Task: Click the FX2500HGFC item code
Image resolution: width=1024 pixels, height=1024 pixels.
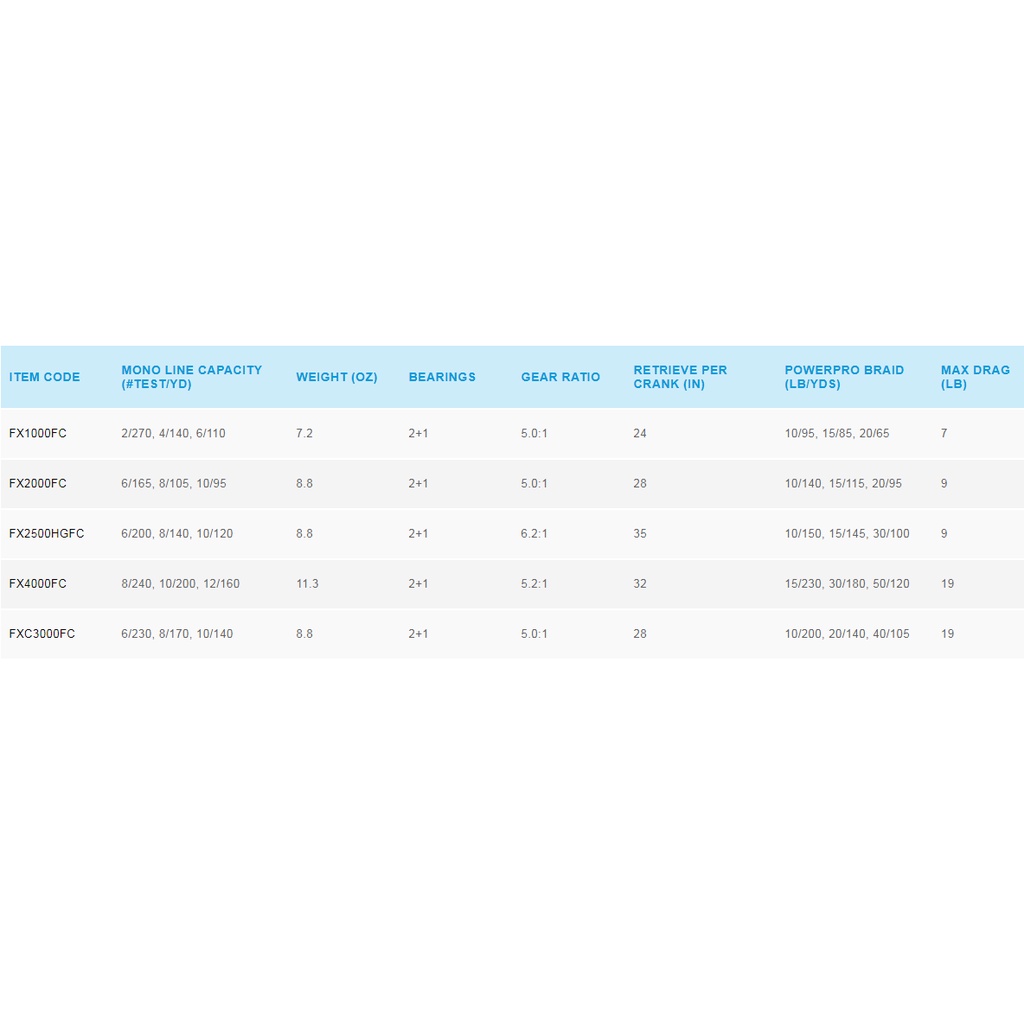Action: (47, 534)
